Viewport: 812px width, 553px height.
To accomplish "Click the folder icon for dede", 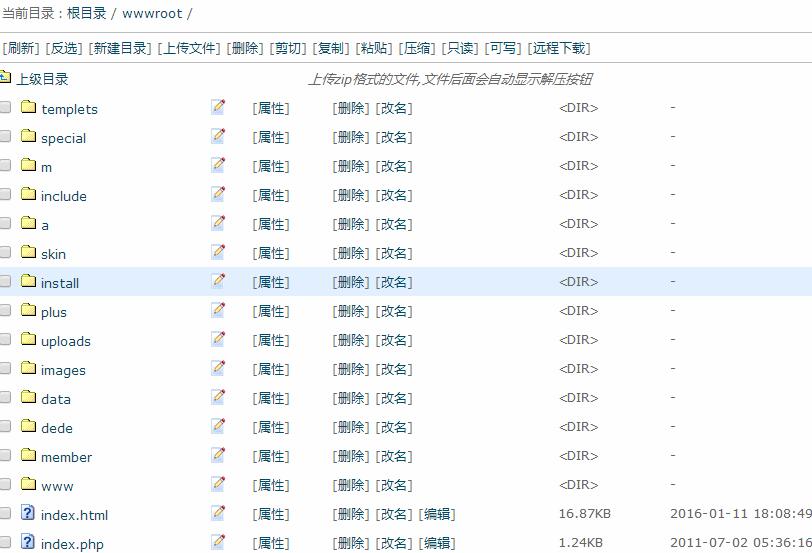I will pos(28,427).
